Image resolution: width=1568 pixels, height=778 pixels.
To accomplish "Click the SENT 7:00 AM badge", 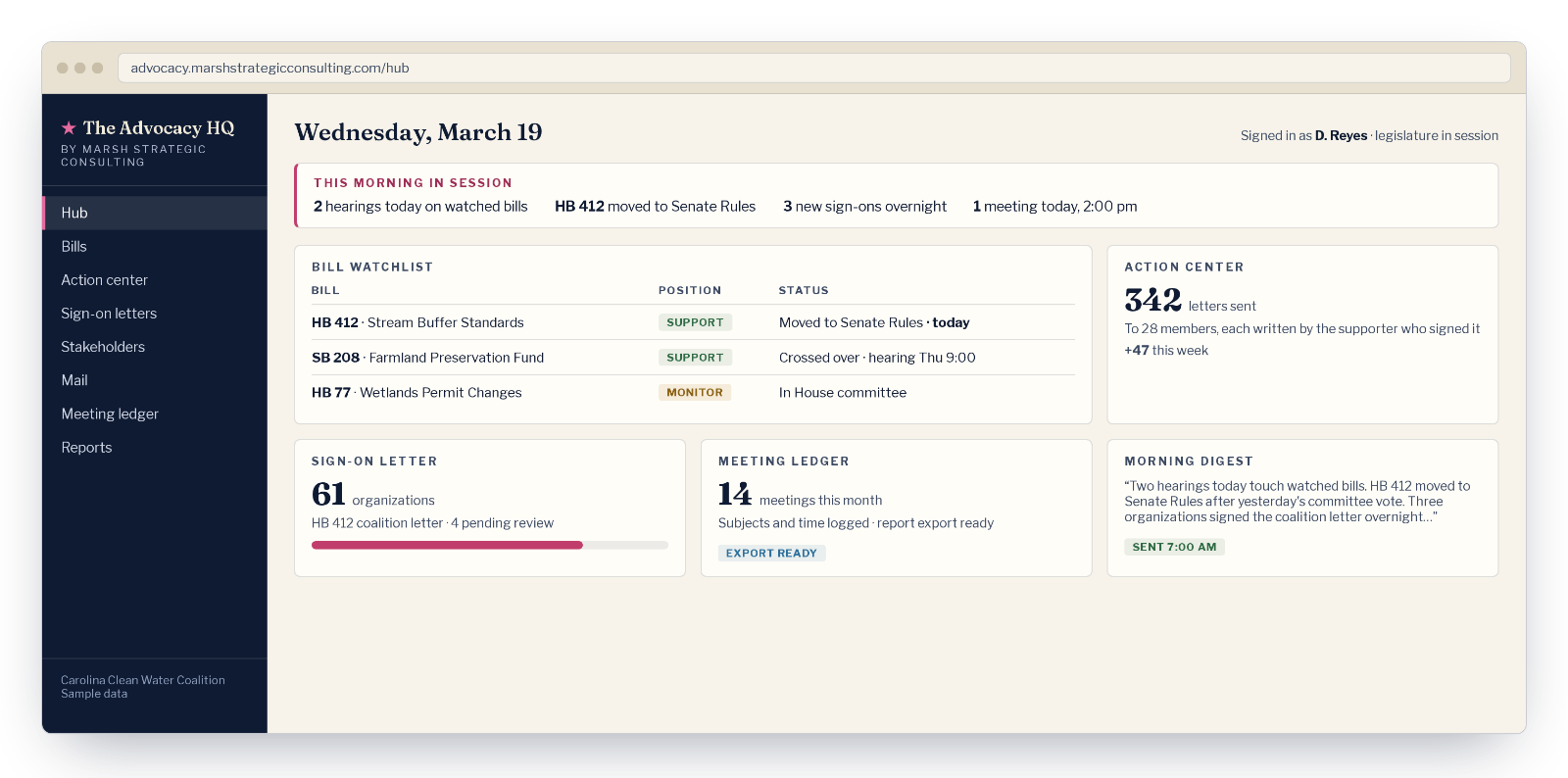I will click(1174, 547).
